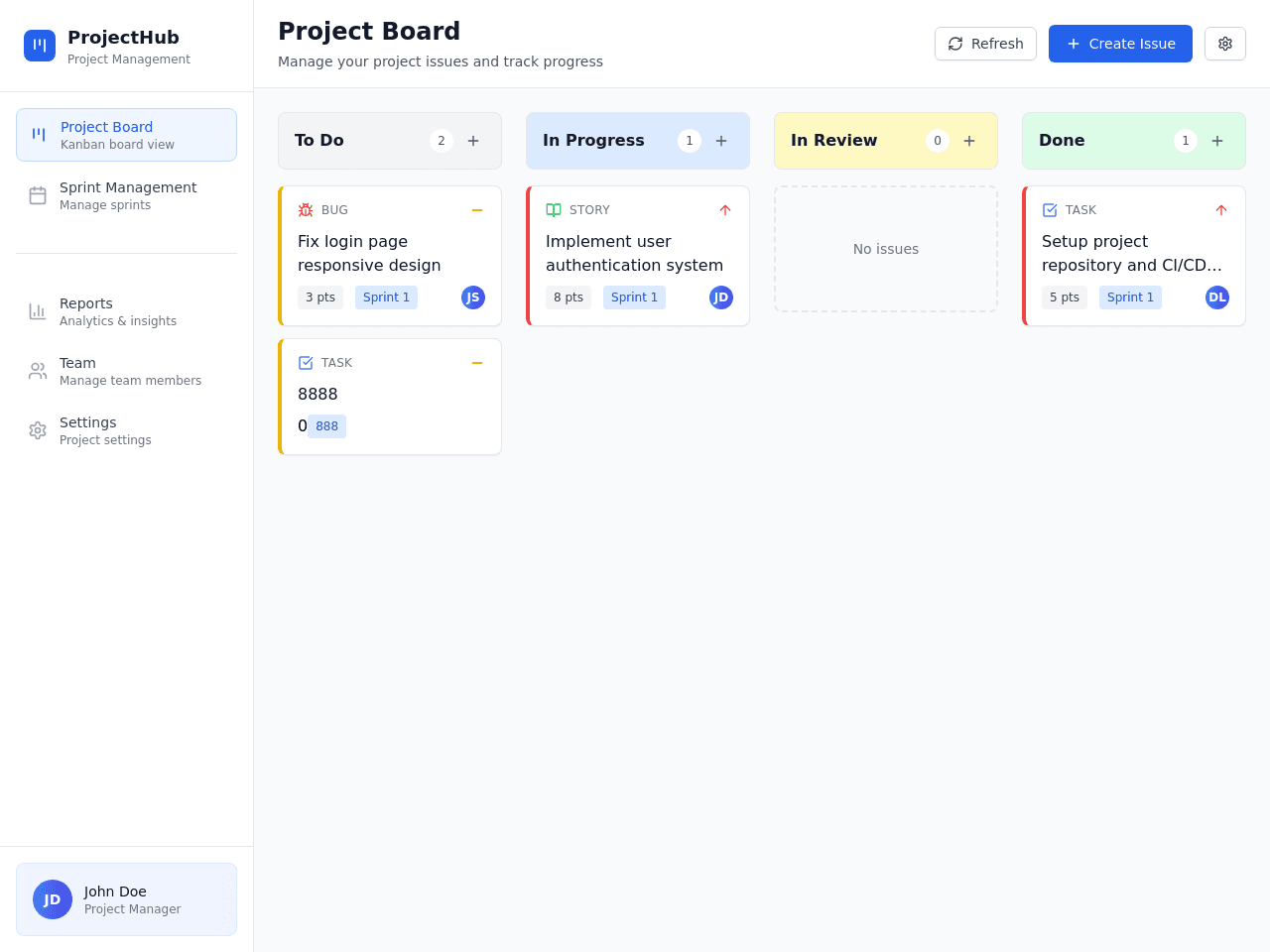Viewport: 1270px width, 952px height.
Task: Click the 3 pts badge
Action: tap(320, 297)
